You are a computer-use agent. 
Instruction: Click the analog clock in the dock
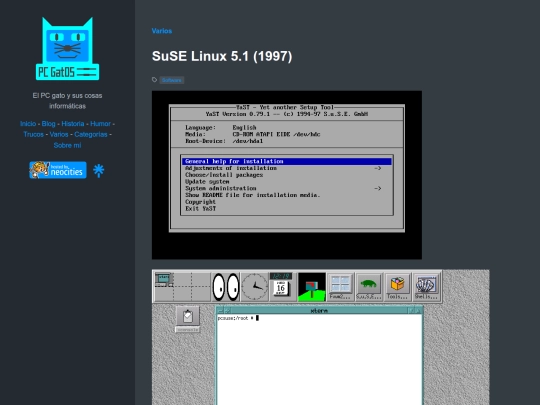coord(255,287)
